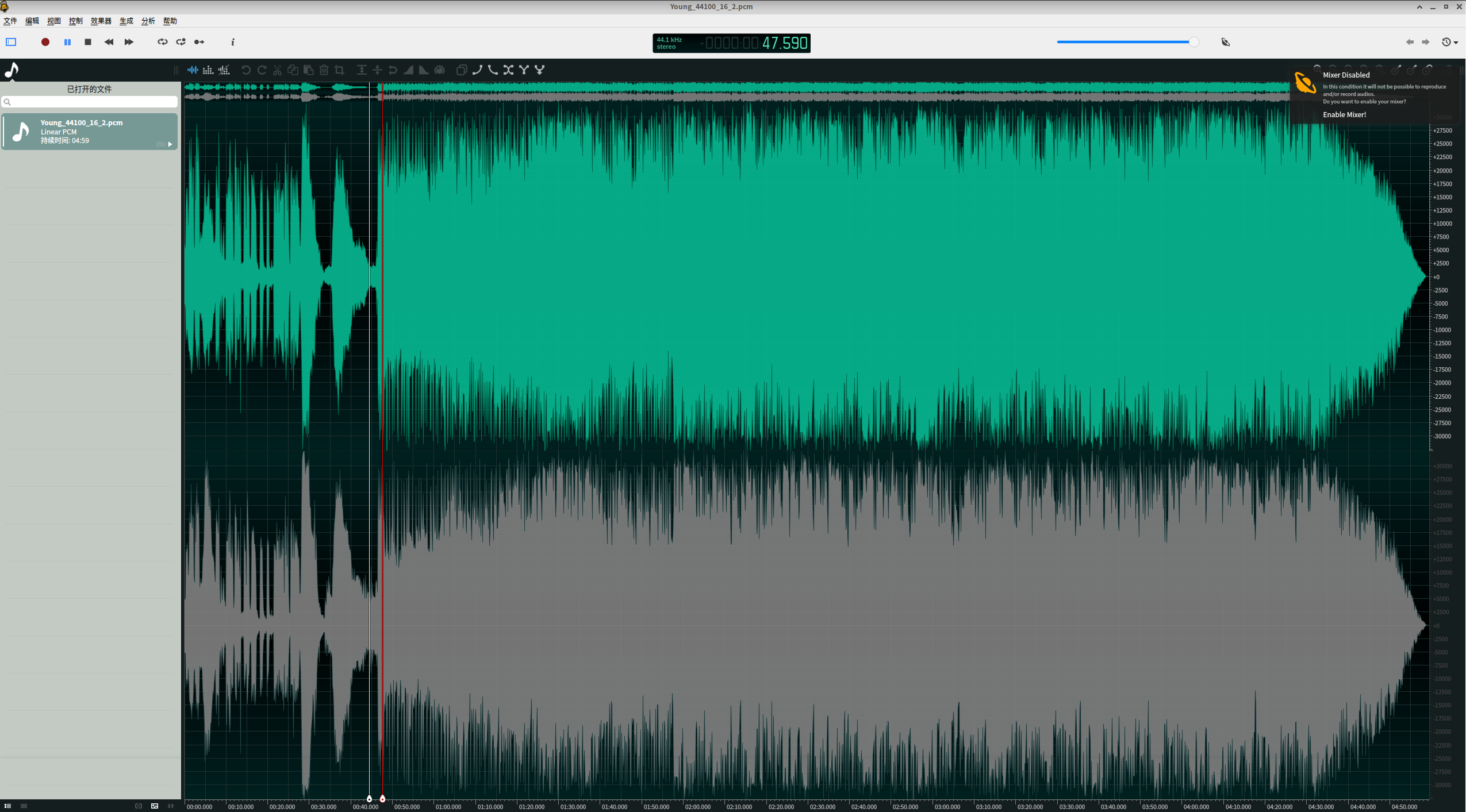Open the 分析 menu
The width and height of the screenshot is (1466, 812).
[x=148, y=21]
